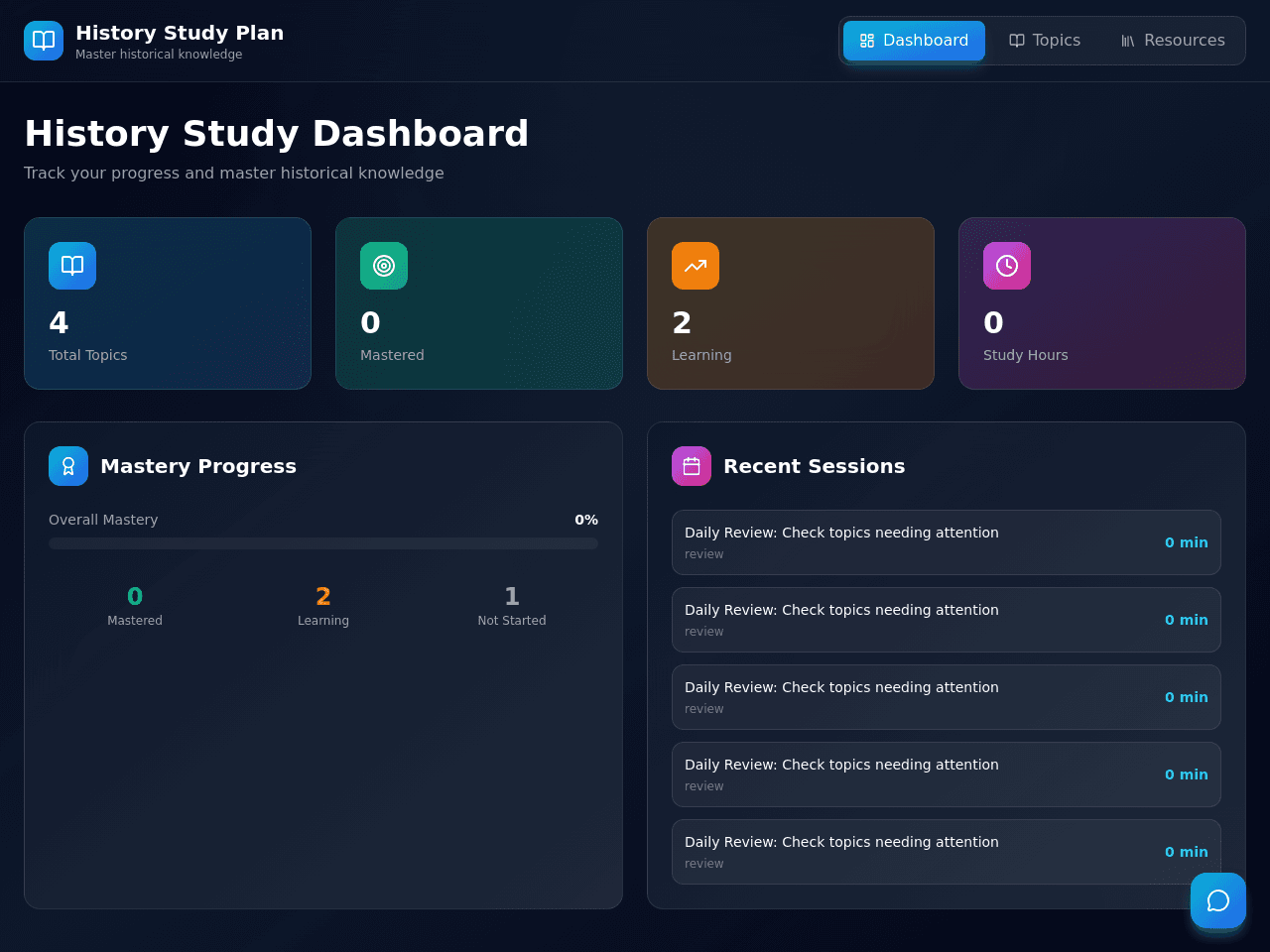
Task: Click the Overall Mastery label
Action: [103, 520]
